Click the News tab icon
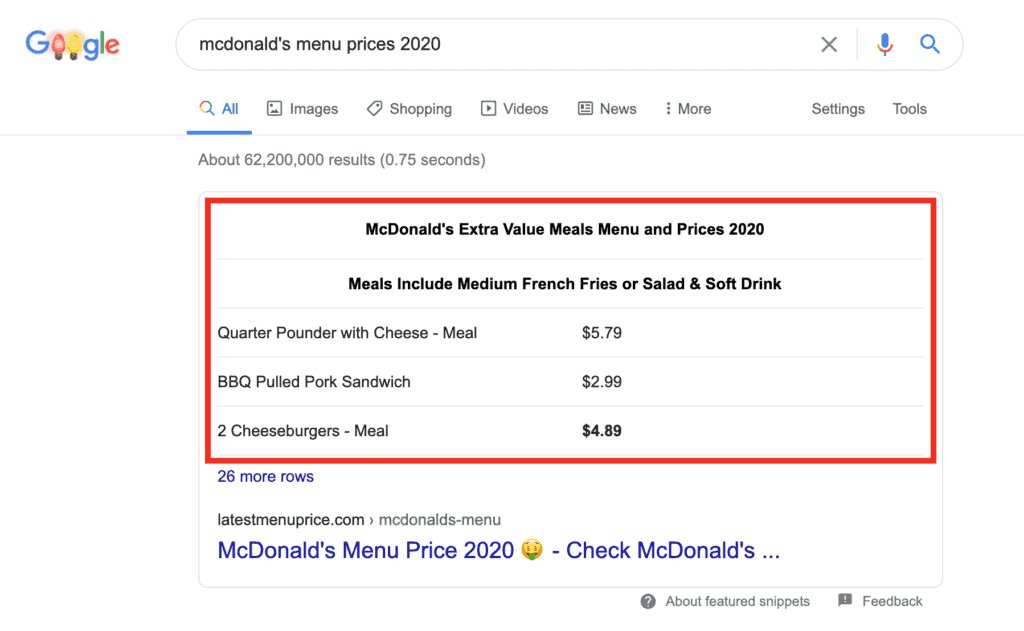 pyautogui.click(x=586, y=109)
